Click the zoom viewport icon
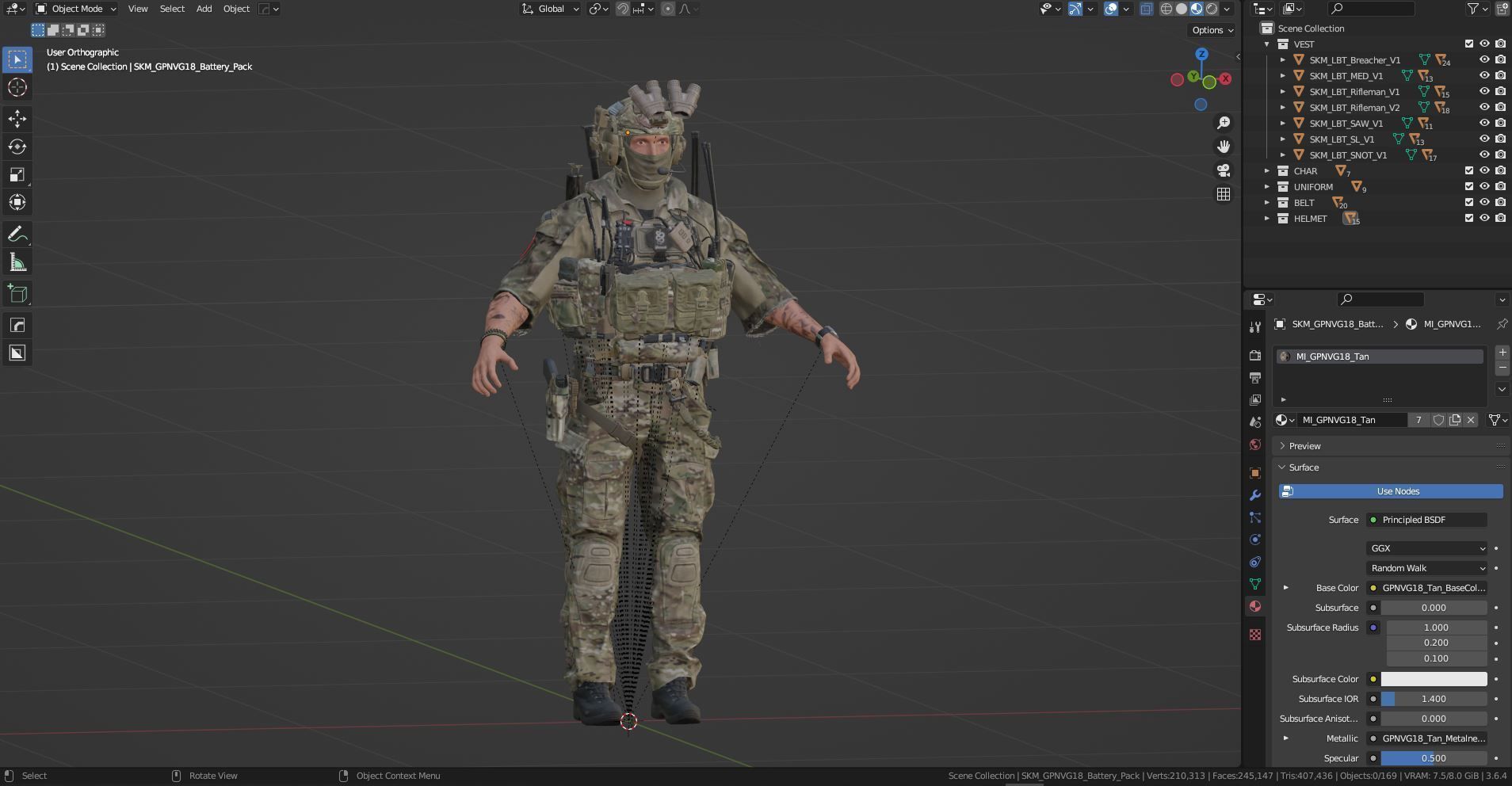Image resolution: width=1512 pixels, height=786 pixels. pos(1224,123)
